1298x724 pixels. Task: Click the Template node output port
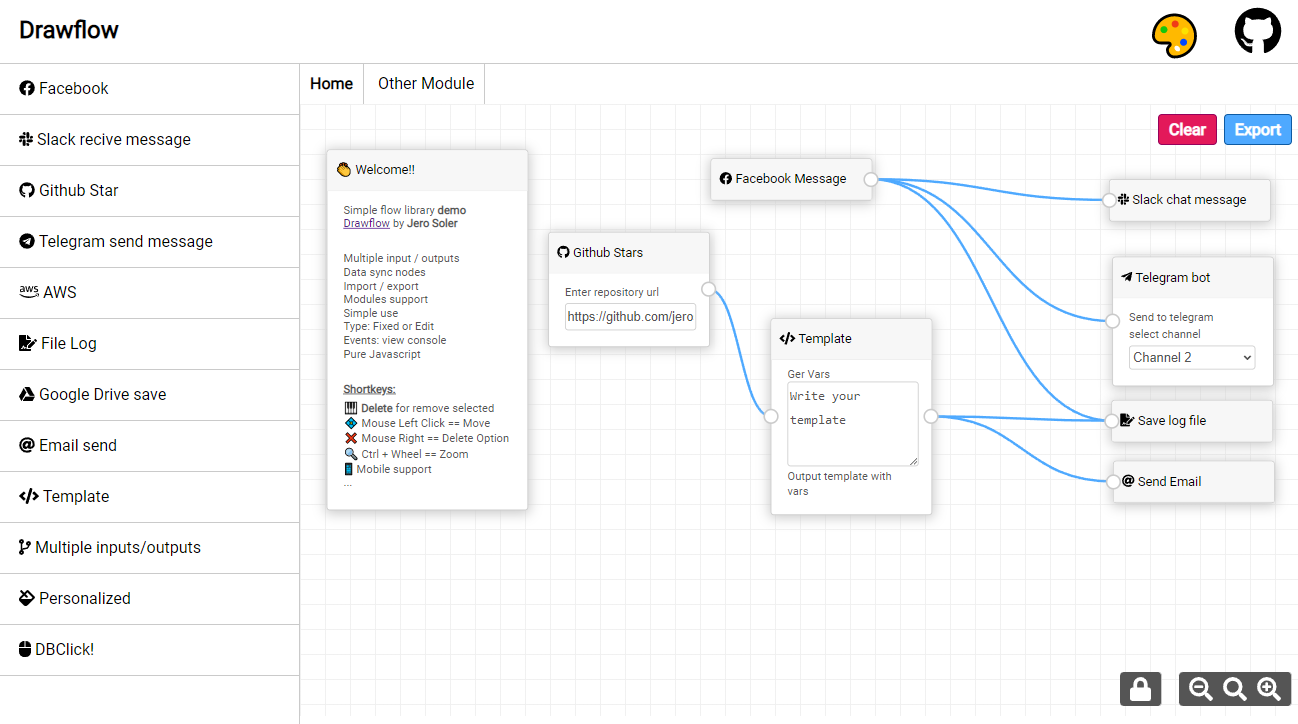pyautogui.click(x=931, y=416)
